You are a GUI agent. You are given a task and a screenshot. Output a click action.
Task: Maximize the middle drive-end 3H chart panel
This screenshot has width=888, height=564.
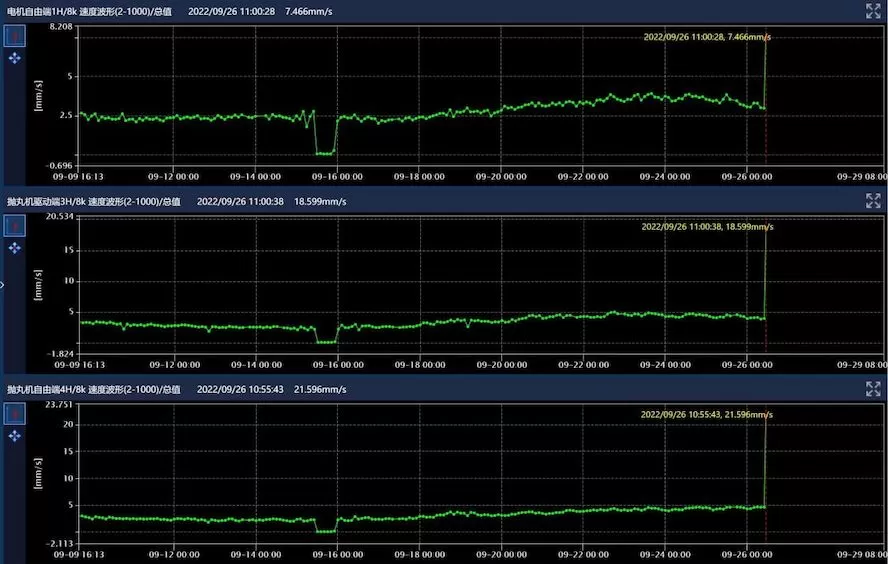[872, 200]
